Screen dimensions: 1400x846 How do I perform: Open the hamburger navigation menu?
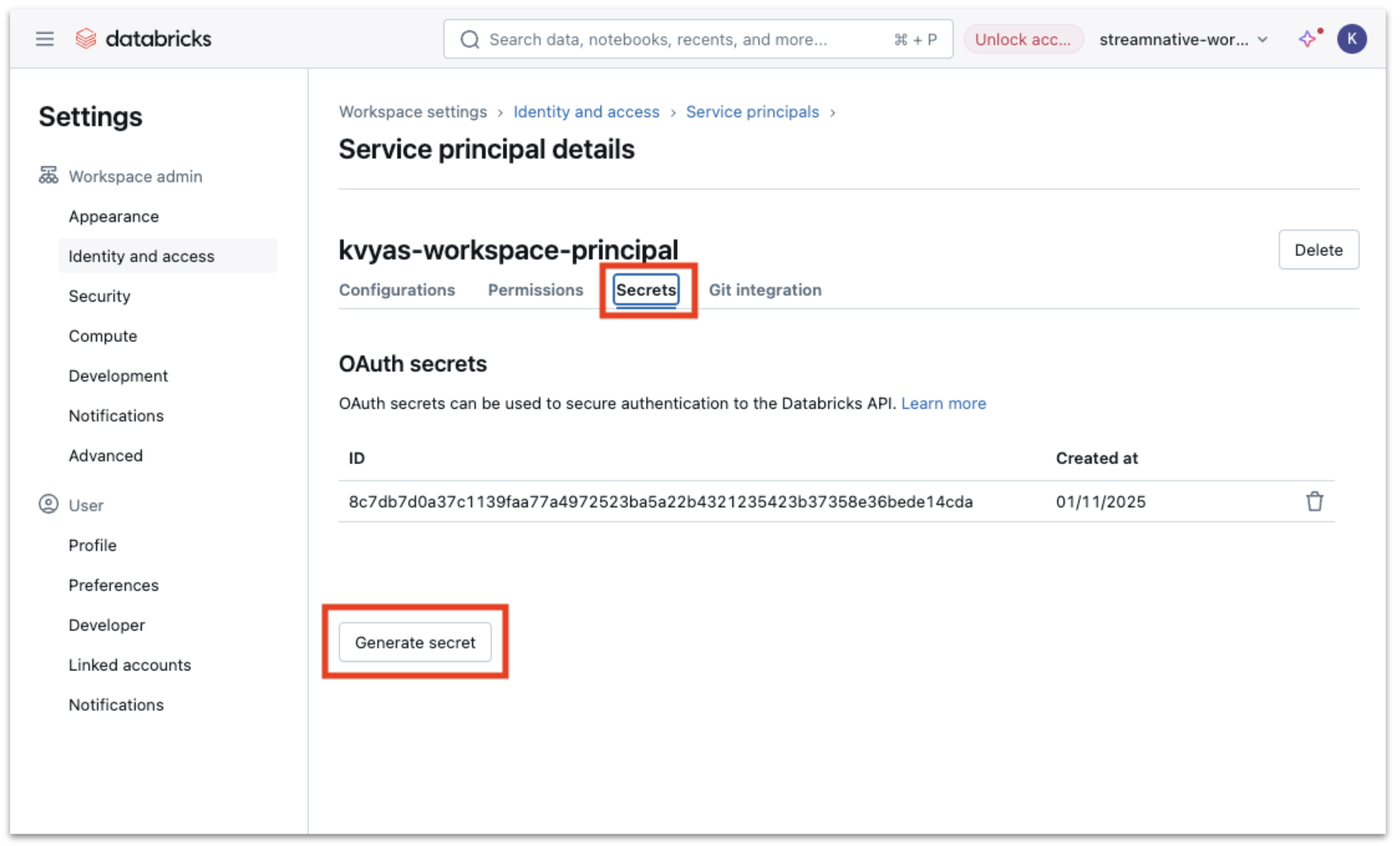[44, 39]
